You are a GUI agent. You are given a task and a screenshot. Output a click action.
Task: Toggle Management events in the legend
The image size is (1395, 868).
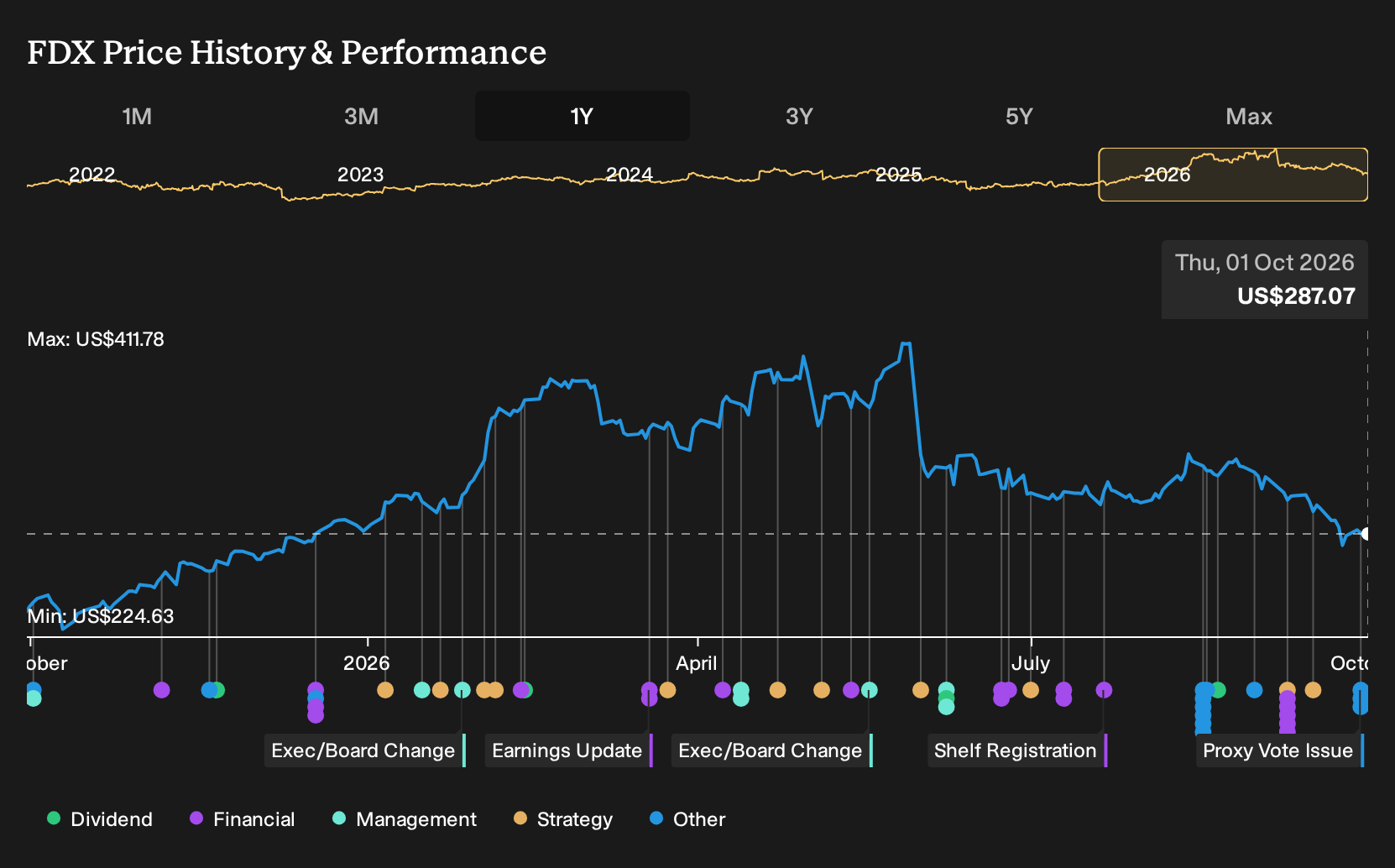(x=405, y=819)
